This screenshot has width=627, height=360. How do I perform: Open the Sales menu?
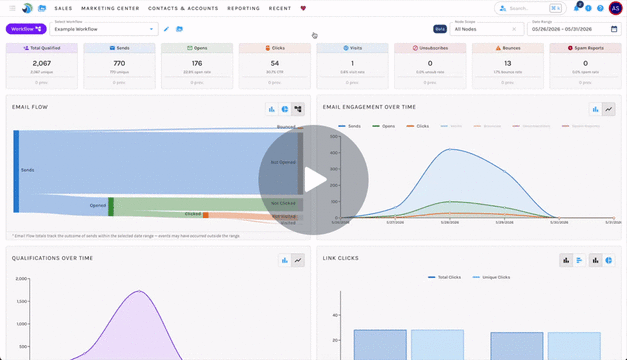coord(63,8)
